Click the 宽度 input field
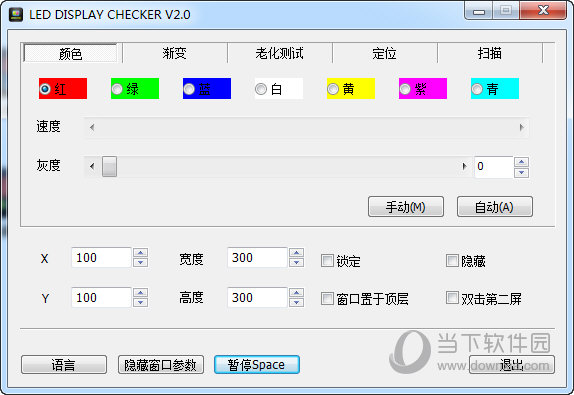 pos(257,258)
